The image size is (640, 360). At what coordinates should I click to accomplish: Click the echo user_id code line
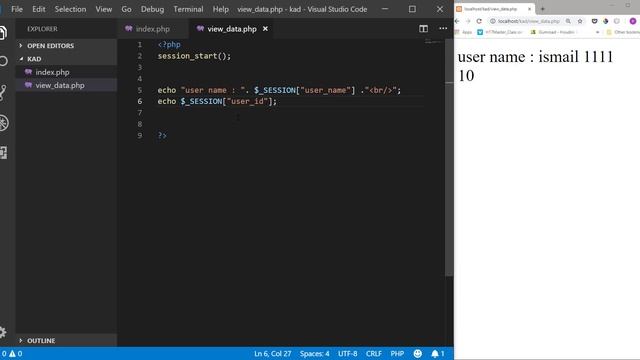point(217,101)
